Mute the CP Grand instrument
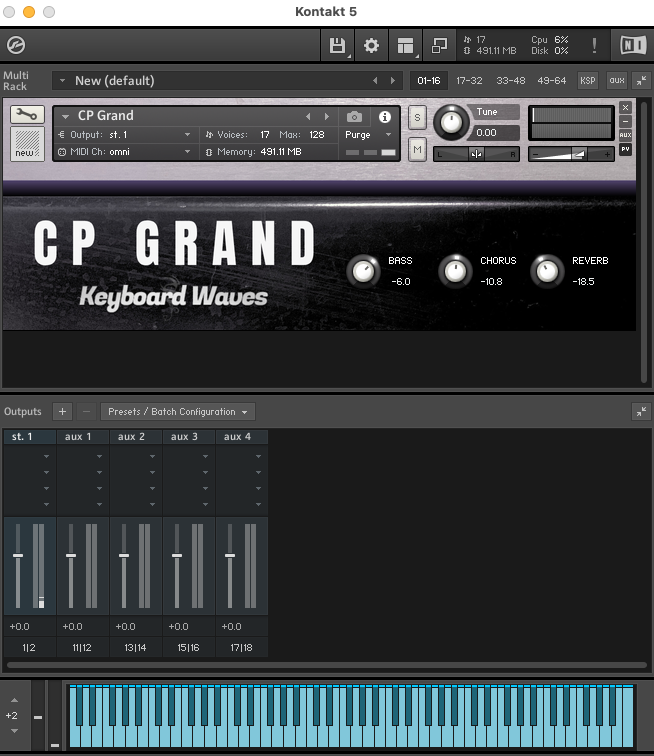Viewport: 654px width, 756px height. point(417,149)
